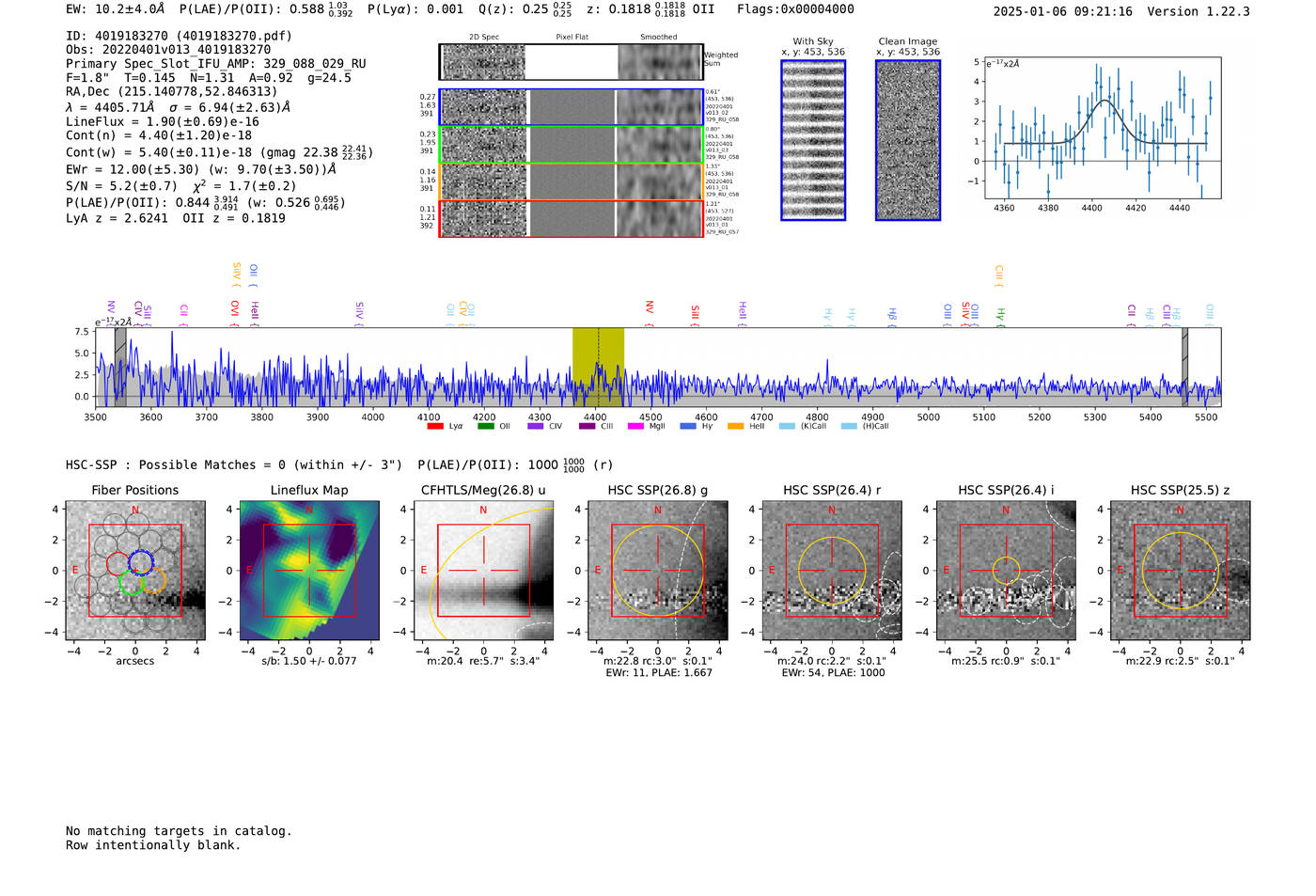Open the HSC SSP(26.4) i cutout
Screen dimensions: 1316x896
point(1006,571)
